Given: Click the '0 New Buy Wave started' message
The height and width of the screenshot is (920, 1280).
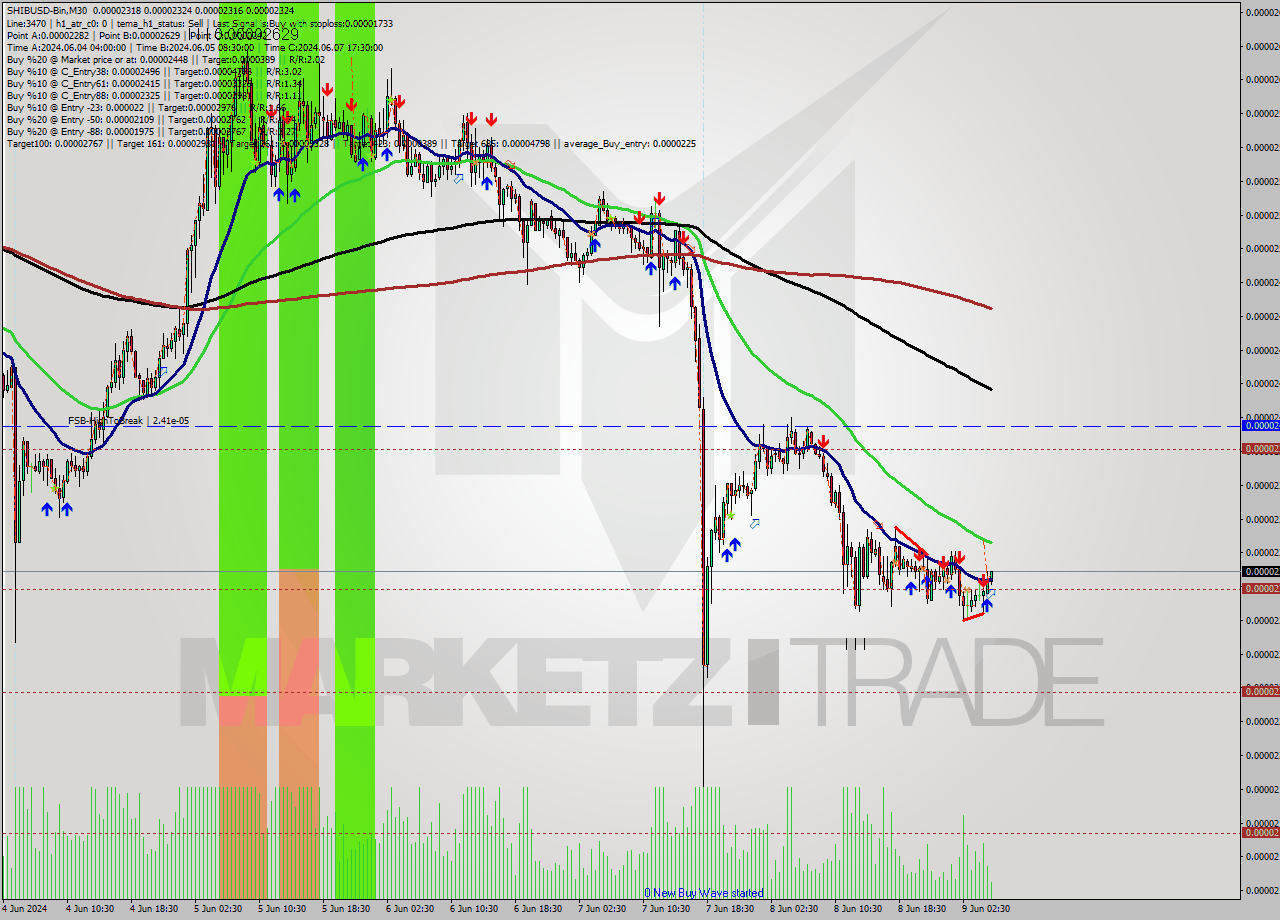Looking at the screenshot, I should click(x=704, y=893).
